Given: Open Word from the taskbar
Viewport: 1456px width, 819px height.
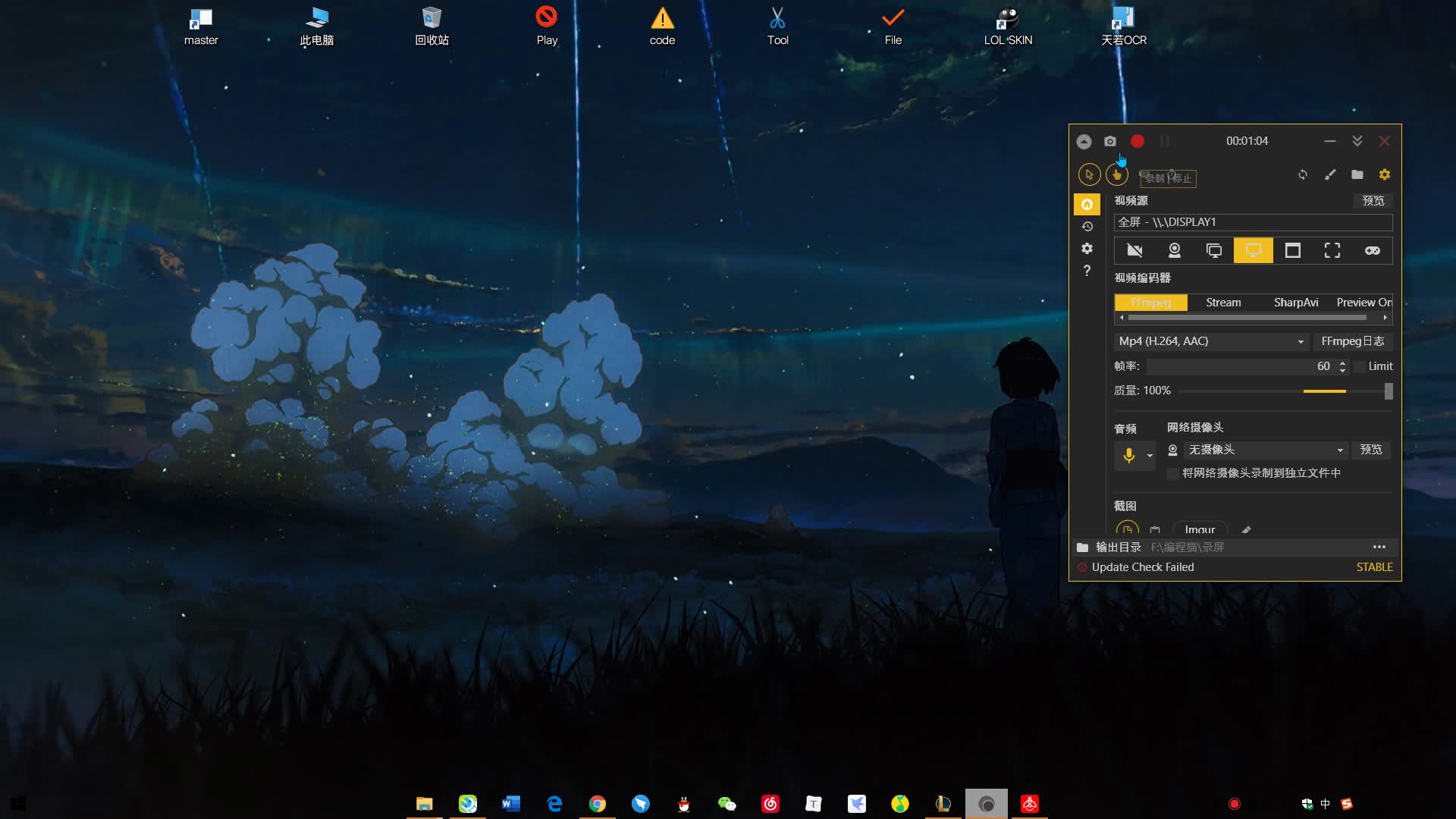Looking at the screenshot, I should click(511, 804).
